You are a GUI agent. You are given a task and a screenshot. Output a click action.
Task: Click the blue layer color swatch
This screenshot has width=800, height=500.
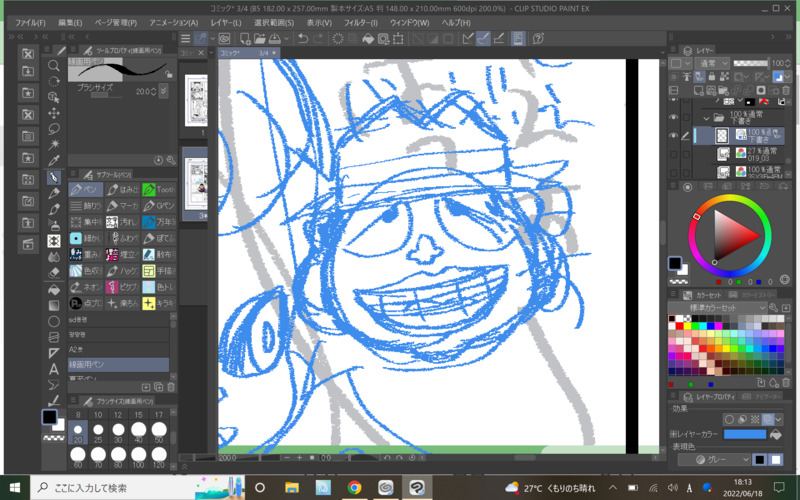(745, 434)
